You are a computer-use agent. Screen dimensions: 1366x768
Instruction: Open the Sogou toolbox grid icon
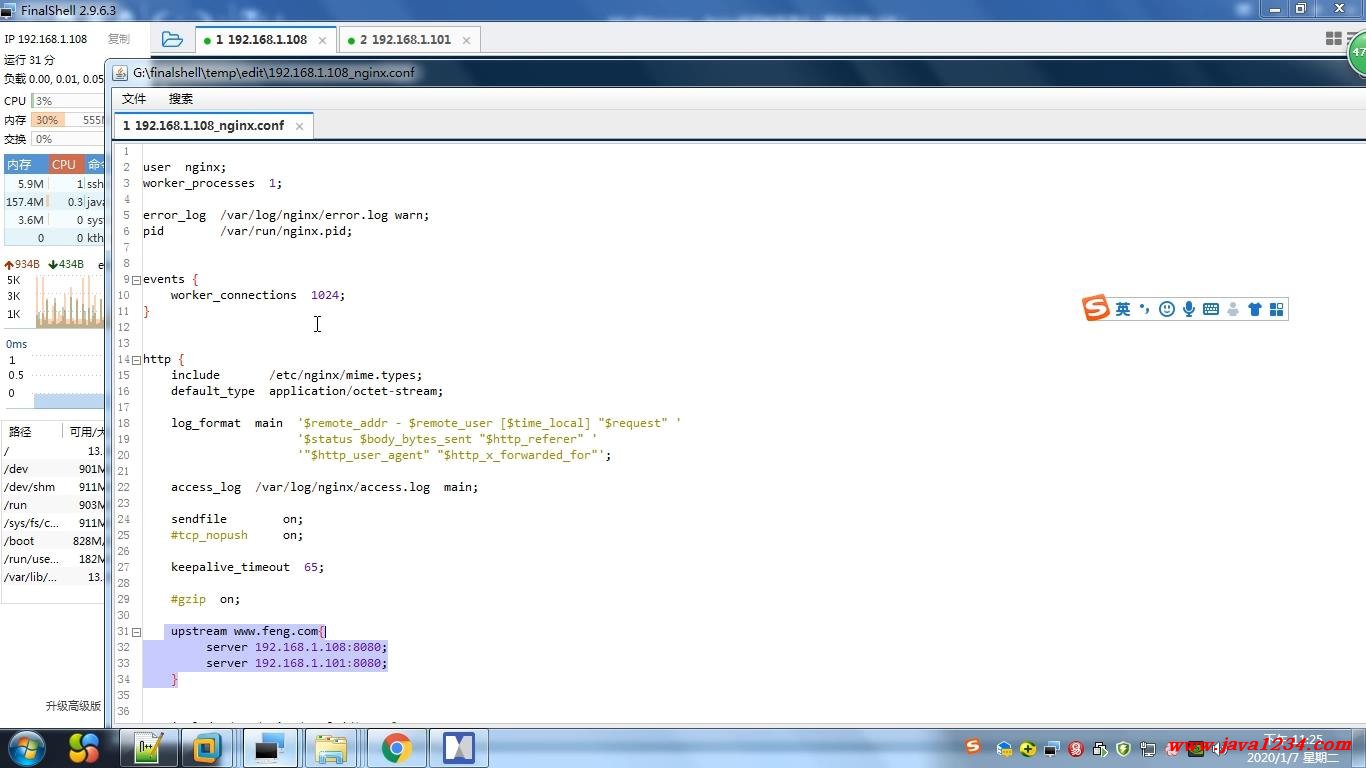[1277, 309]
